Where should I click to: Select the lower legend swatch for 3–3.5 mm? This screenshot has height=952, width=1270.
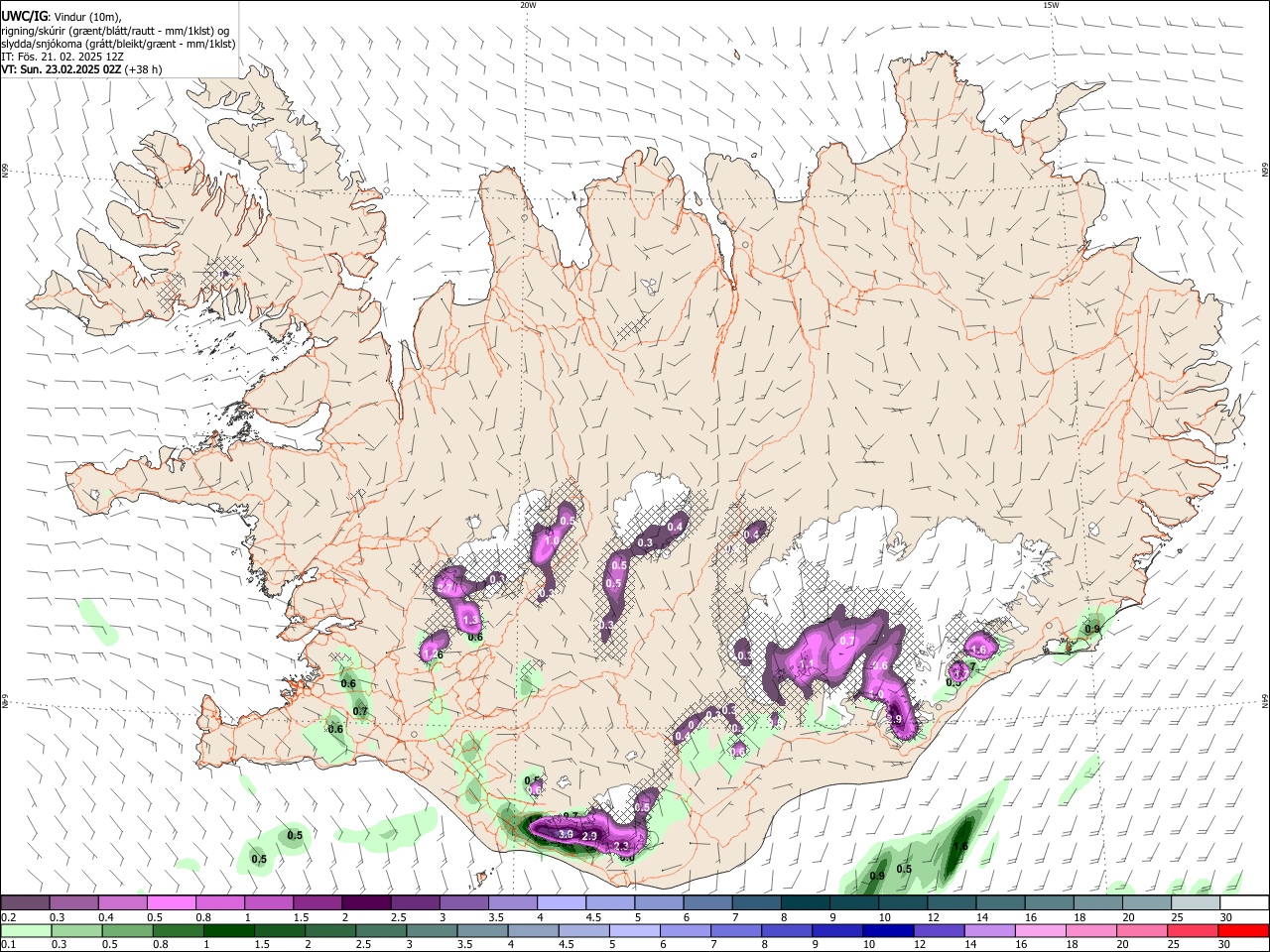[432, 930]
